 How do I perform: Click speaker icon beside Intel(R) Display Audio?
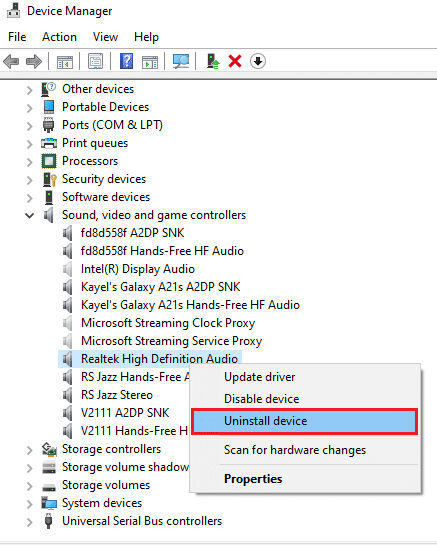tap(67, 269)
